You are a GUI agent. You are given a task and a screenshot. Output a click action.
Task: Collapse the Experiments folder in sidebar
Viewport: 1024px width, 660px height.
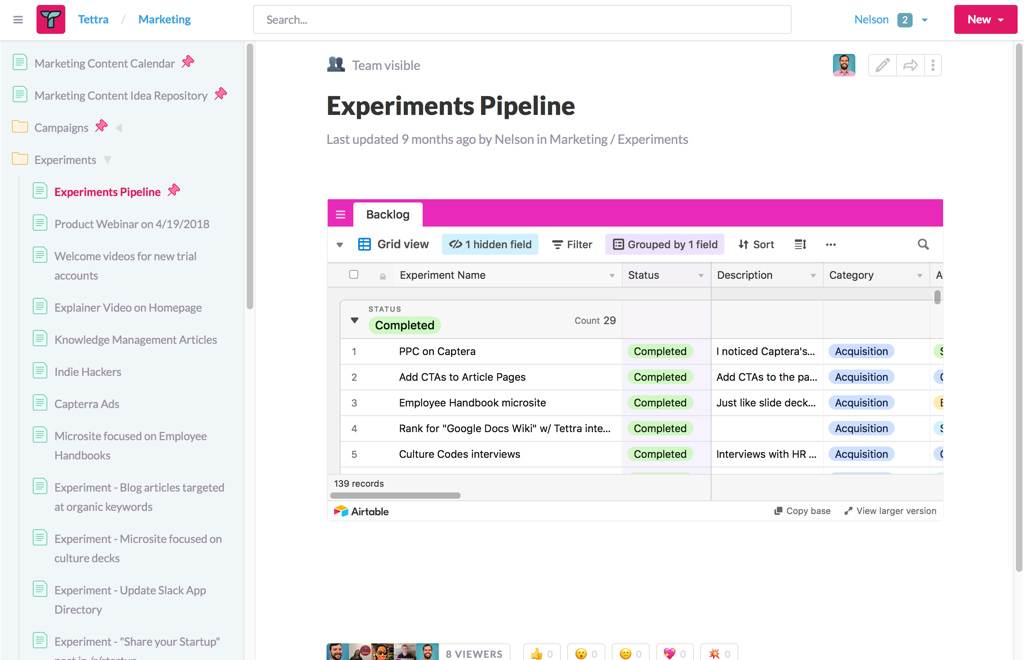point(108,160)
